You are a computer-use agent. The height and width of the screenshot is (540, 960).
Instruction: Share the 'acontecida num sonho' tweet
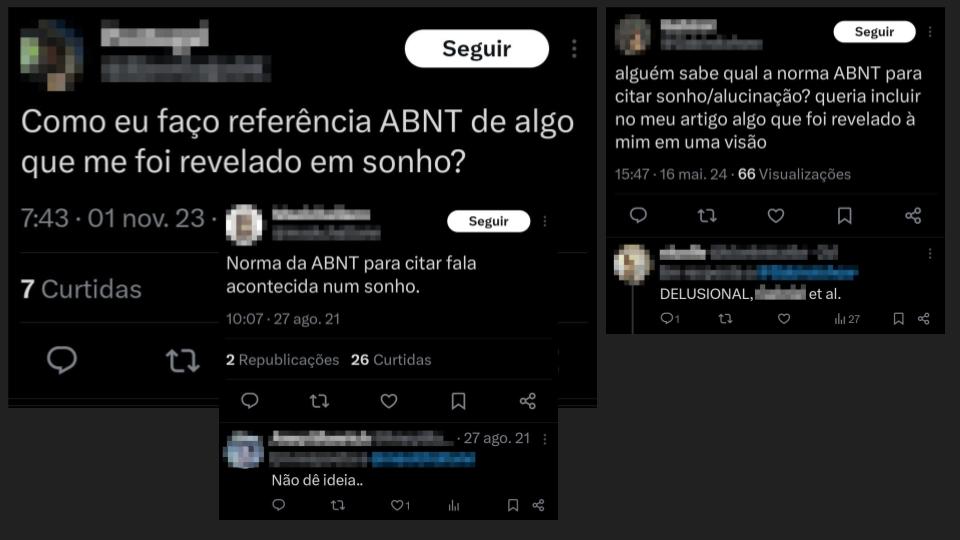(x=528, y=401)
